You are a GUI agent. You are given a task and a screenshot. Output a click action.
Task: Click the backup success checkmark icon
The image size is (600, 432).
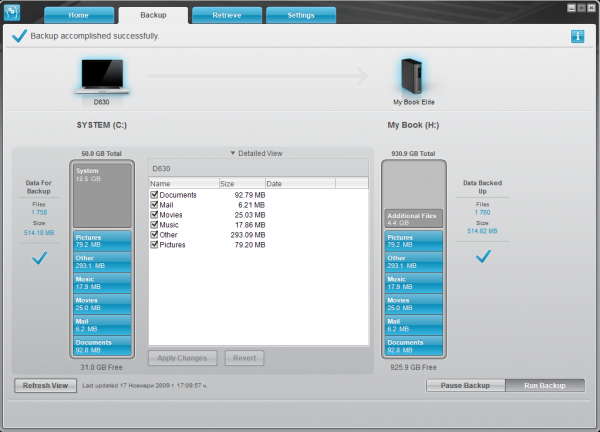(x=19, y=36)
